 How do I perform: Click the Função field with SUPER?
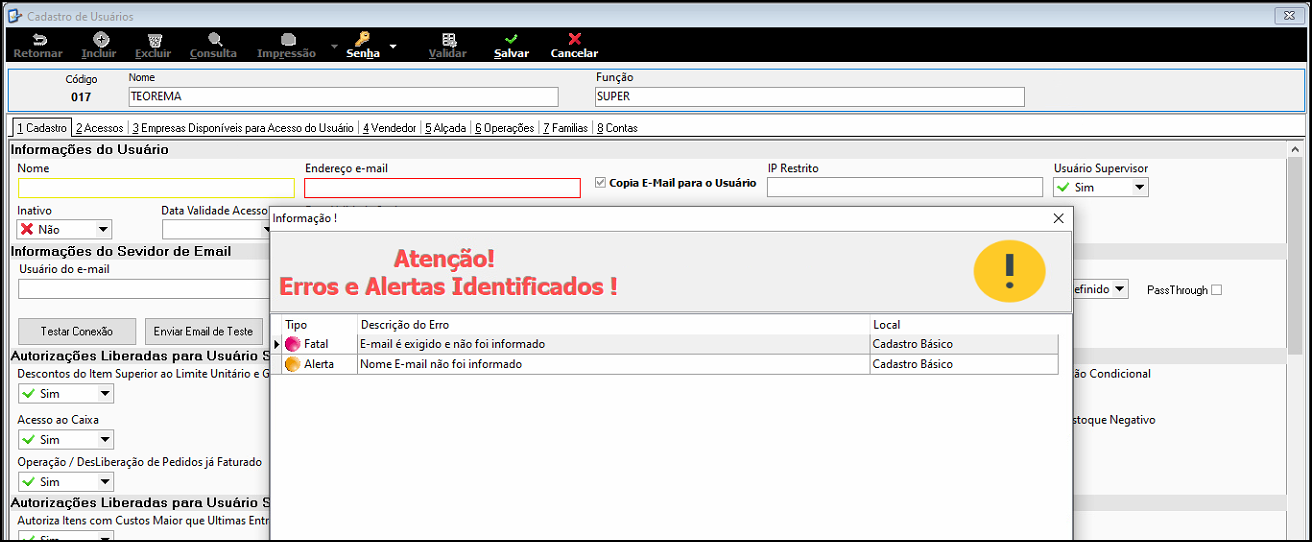coord(809,97)
